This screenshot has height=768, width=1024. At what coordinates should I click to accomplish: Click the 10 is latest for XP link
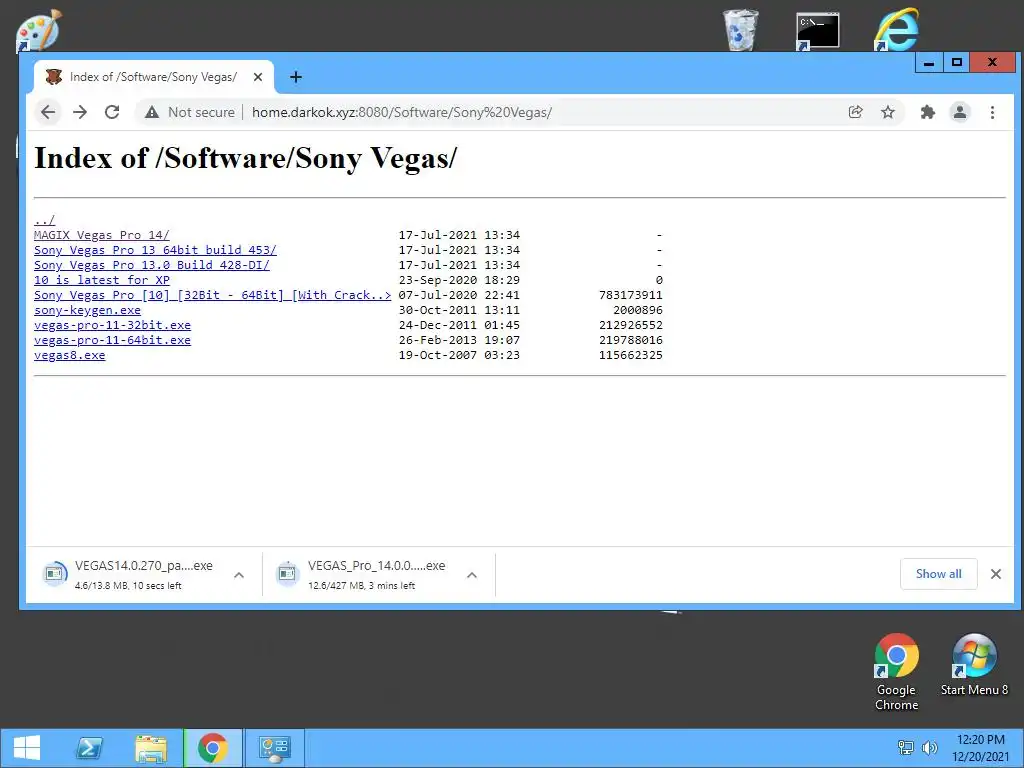[102, 280]
